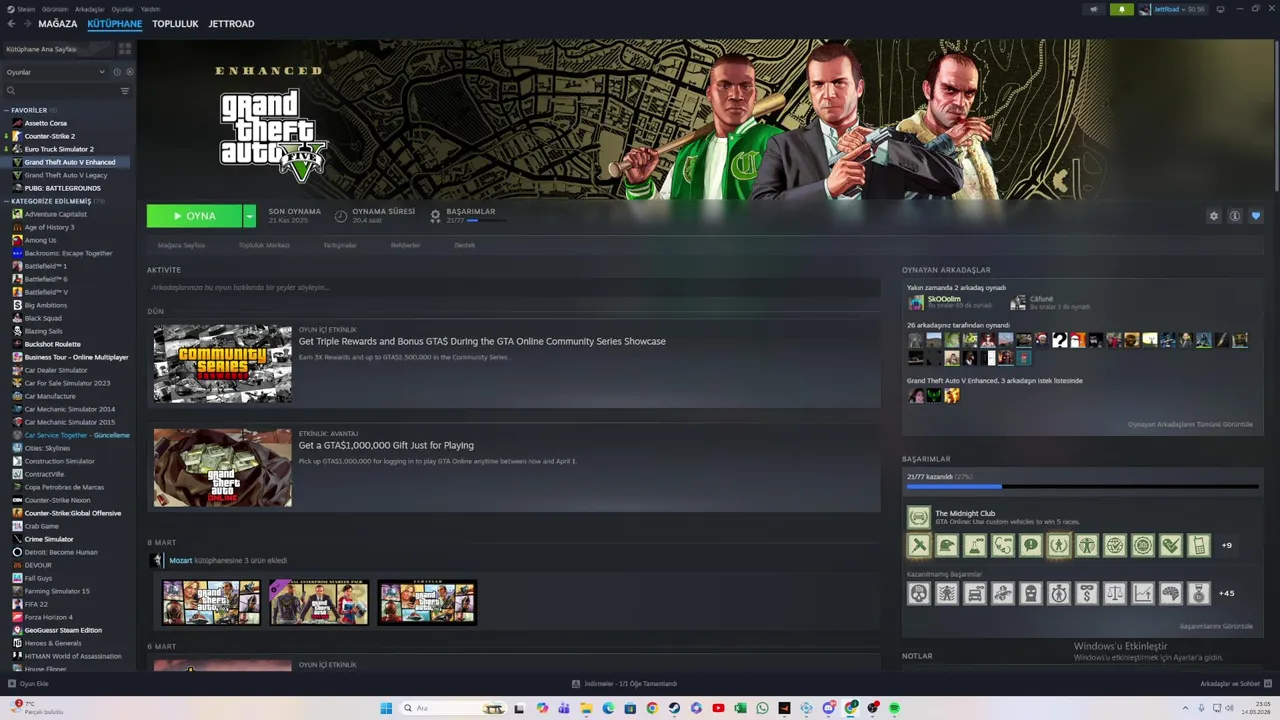Toggle sort by recent activity clock icon

[117, 72]
